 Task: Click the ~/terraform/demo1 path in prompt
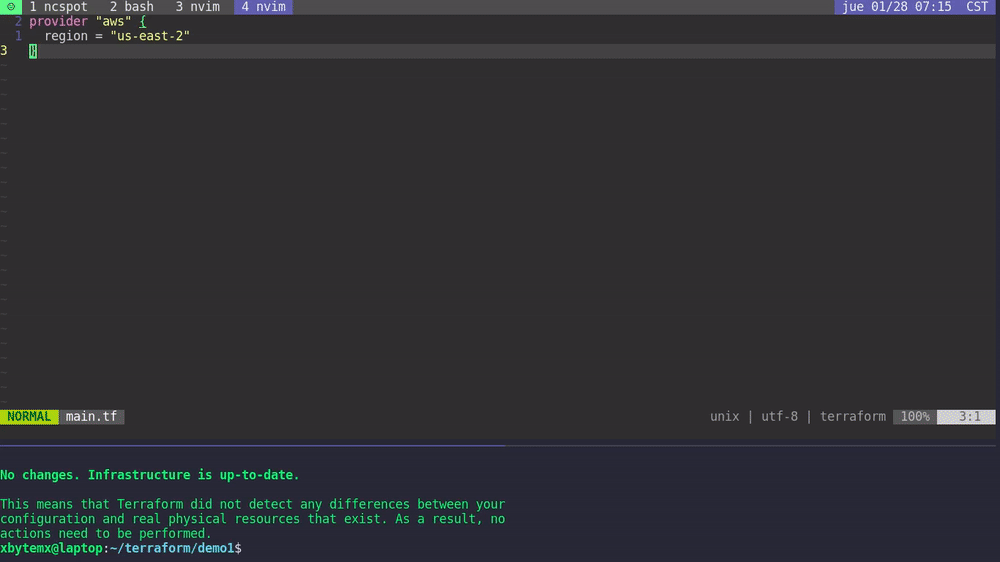[172, 549]
